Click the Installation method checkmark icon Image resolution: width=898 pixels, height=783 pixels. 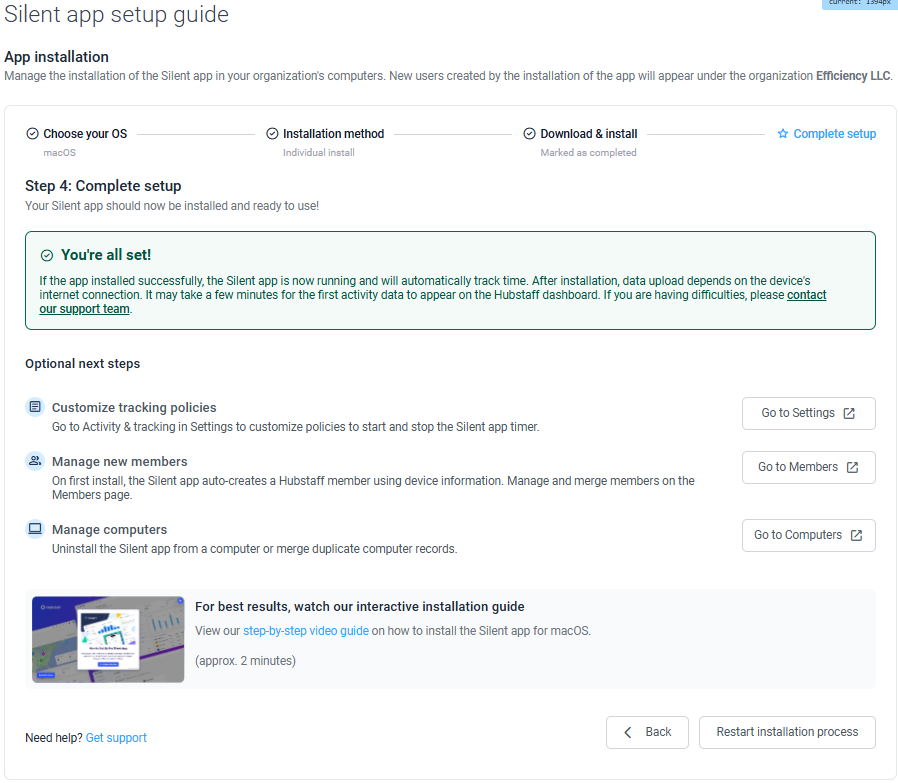[x=272, y=133]
